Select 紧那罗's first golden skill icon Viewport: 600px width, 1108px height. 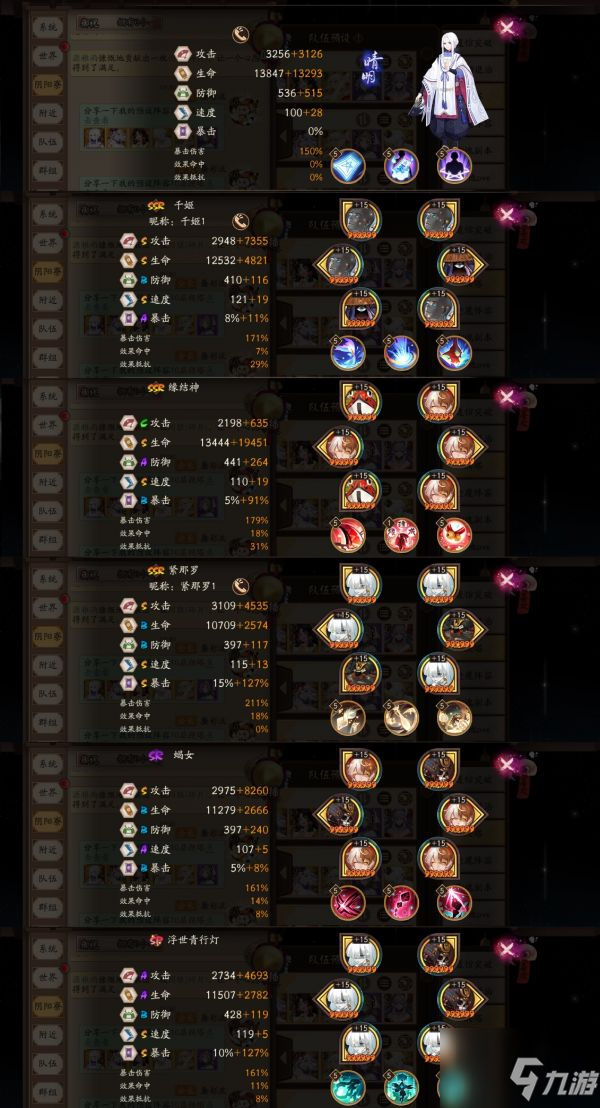click(x=348, y=718)
